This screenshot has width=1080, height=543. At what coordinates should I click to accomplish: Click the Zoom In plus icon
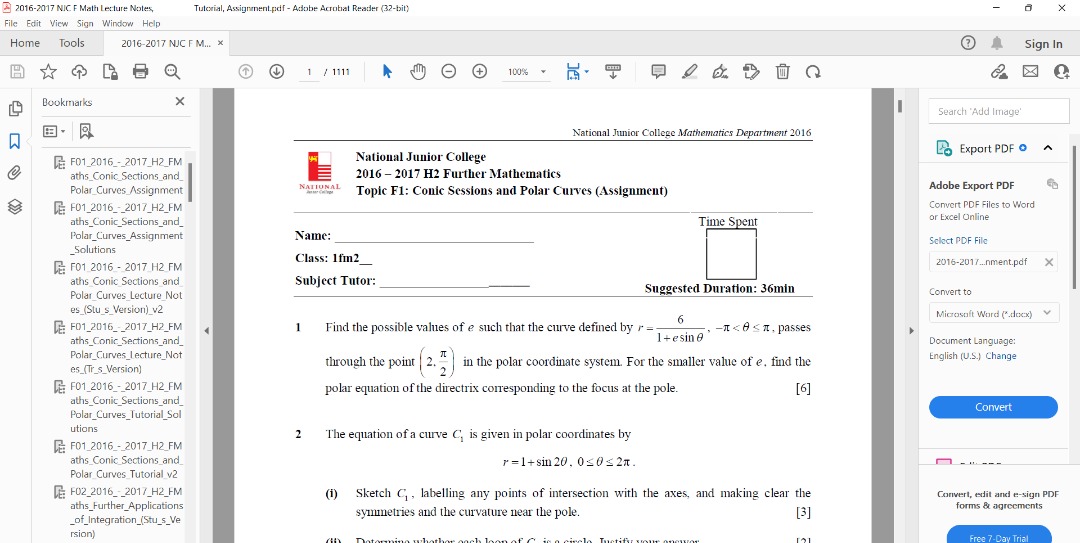479,72
